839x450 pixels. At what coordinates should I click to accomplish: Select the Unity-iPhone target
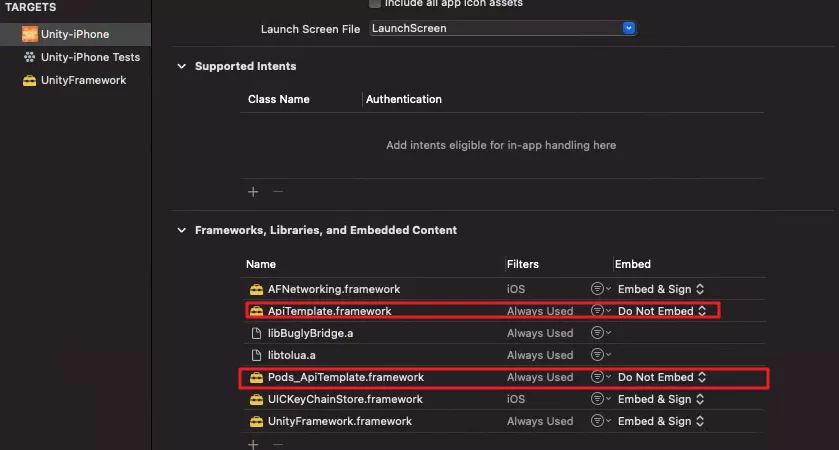click(75, 34)
